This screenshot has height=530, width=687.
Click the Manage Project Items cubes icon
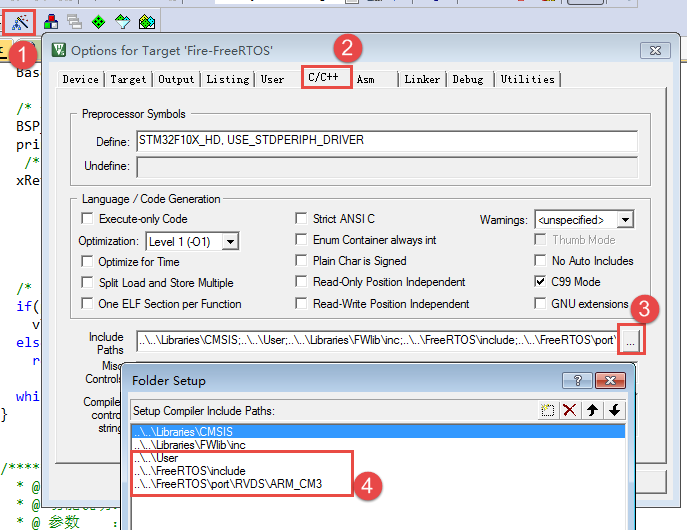tap(51, 21)
